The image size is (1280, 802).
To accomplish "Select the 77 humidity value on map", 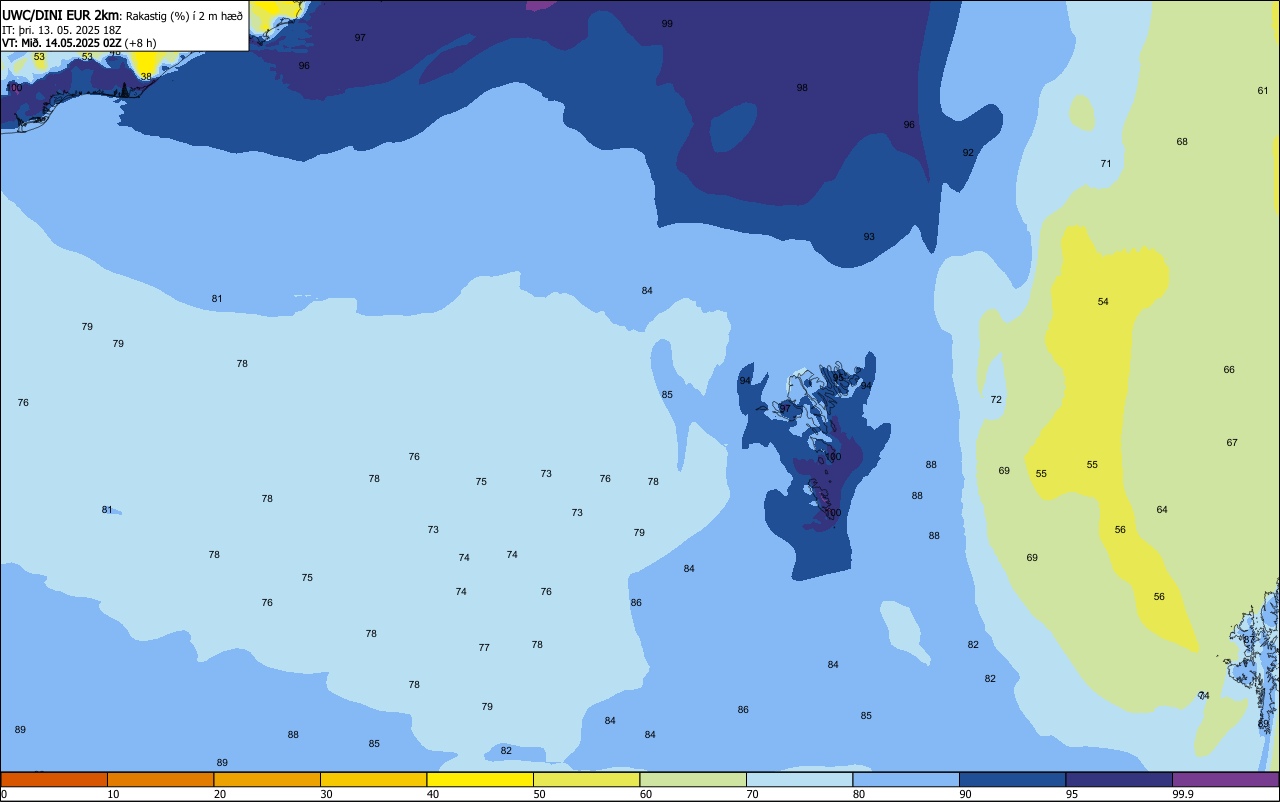I will point(484,648).
